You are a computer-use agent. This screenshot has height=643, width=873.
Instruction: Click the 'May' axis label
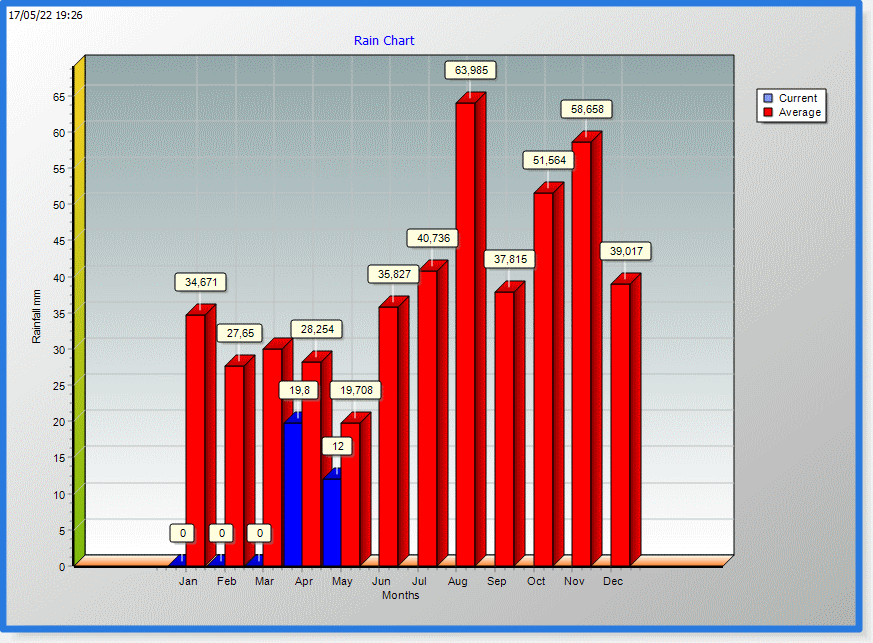point(342,582)
